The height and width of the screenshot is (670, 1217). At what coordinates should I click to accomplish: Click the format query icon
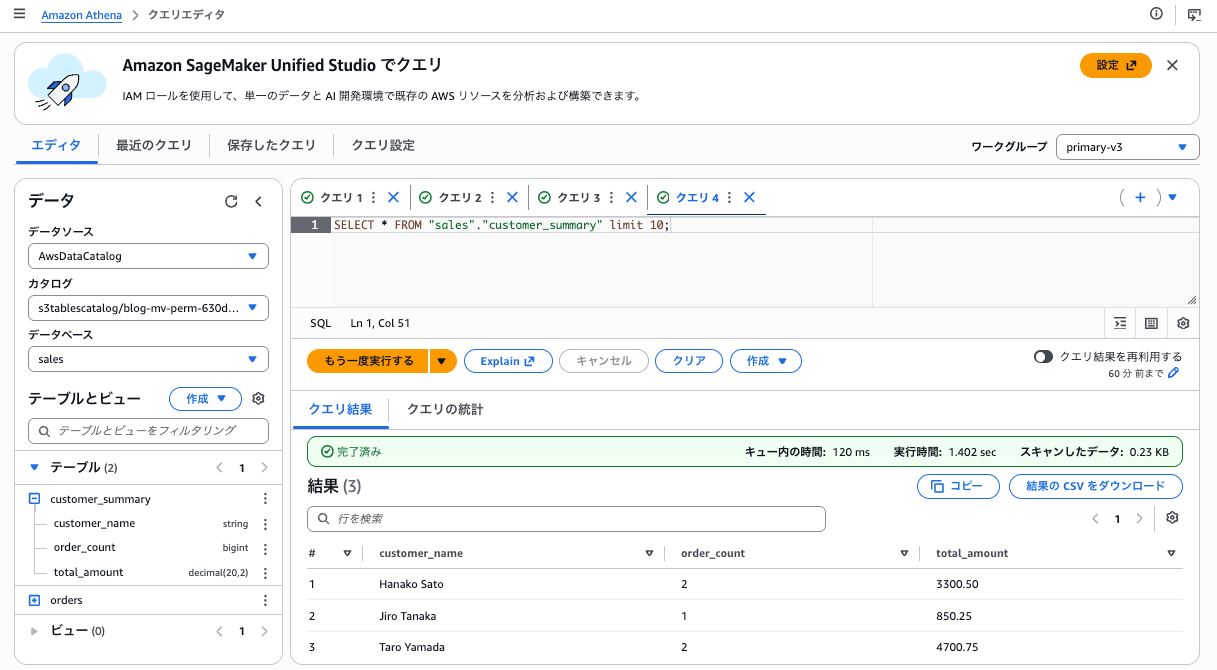point(1120,323)
